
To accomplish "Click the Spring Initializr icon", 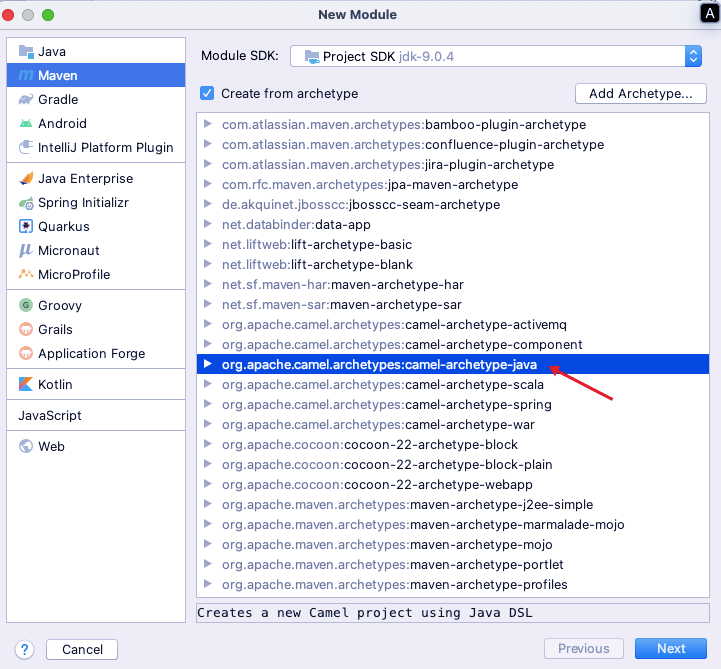I will [26, 202].
